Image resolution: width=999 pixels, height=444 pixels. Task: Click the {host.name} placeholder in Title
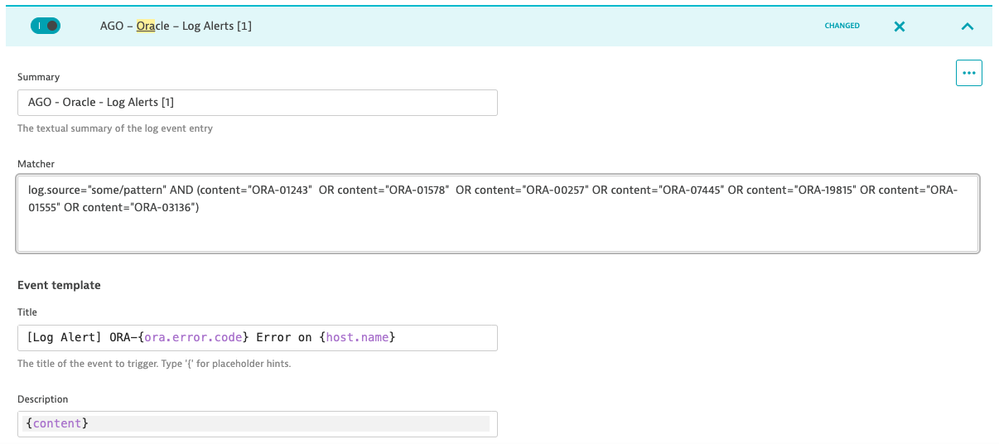(357, 338)
